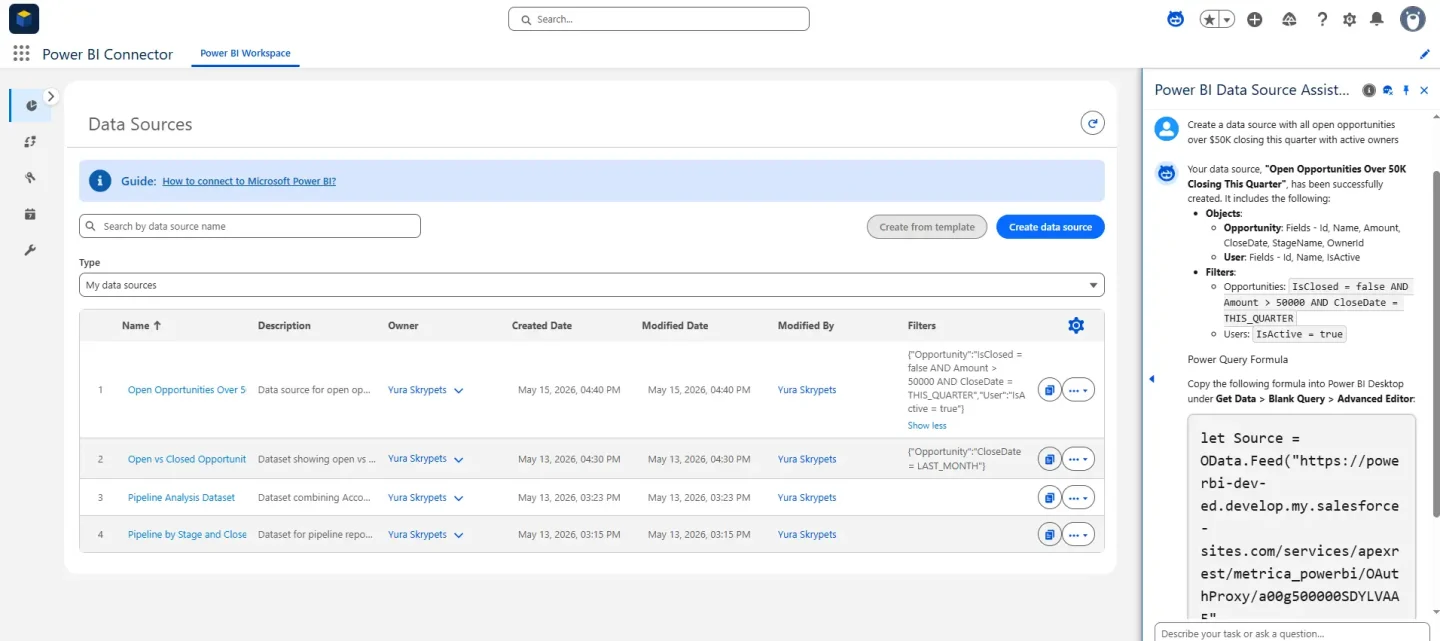Open the user profile avatar

click(x=1412, y=19)
